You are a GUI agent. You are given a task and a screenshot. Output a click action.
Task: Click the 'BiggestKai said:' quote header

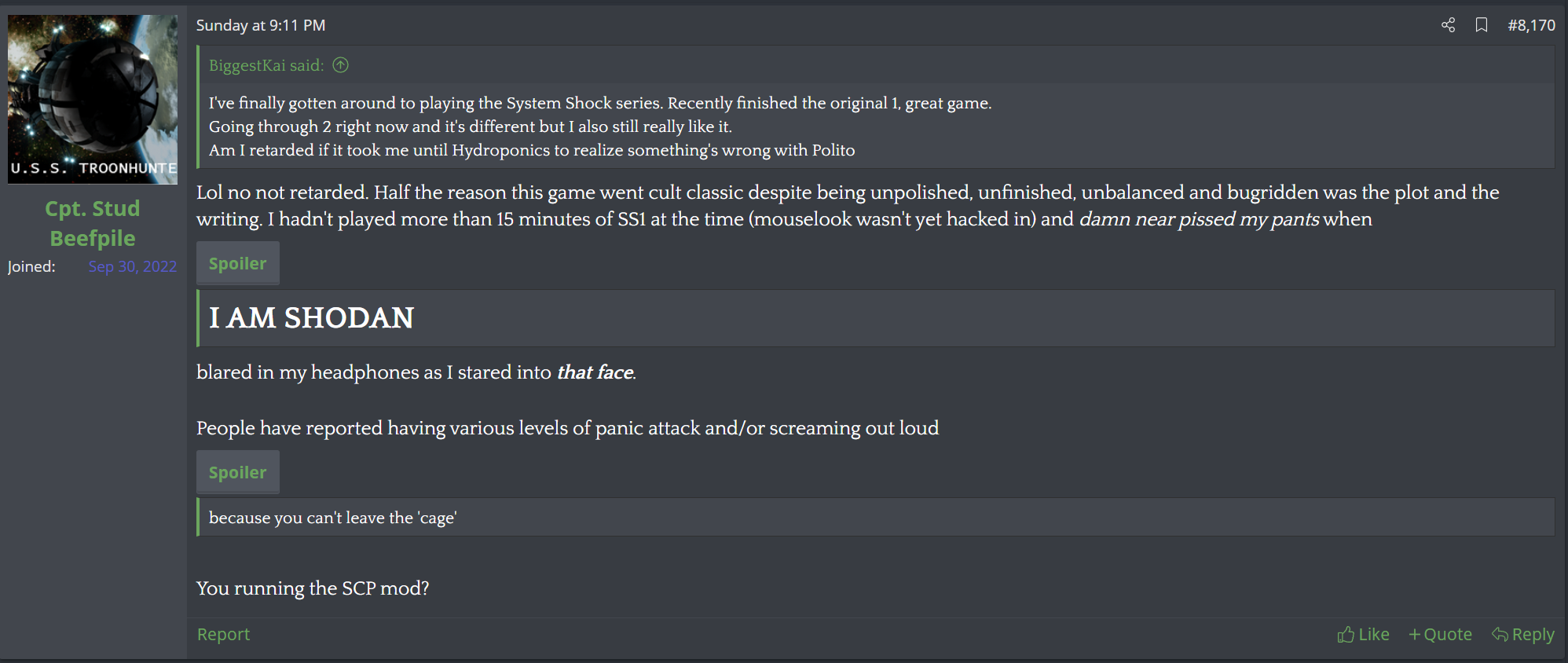tap(266, 65)
